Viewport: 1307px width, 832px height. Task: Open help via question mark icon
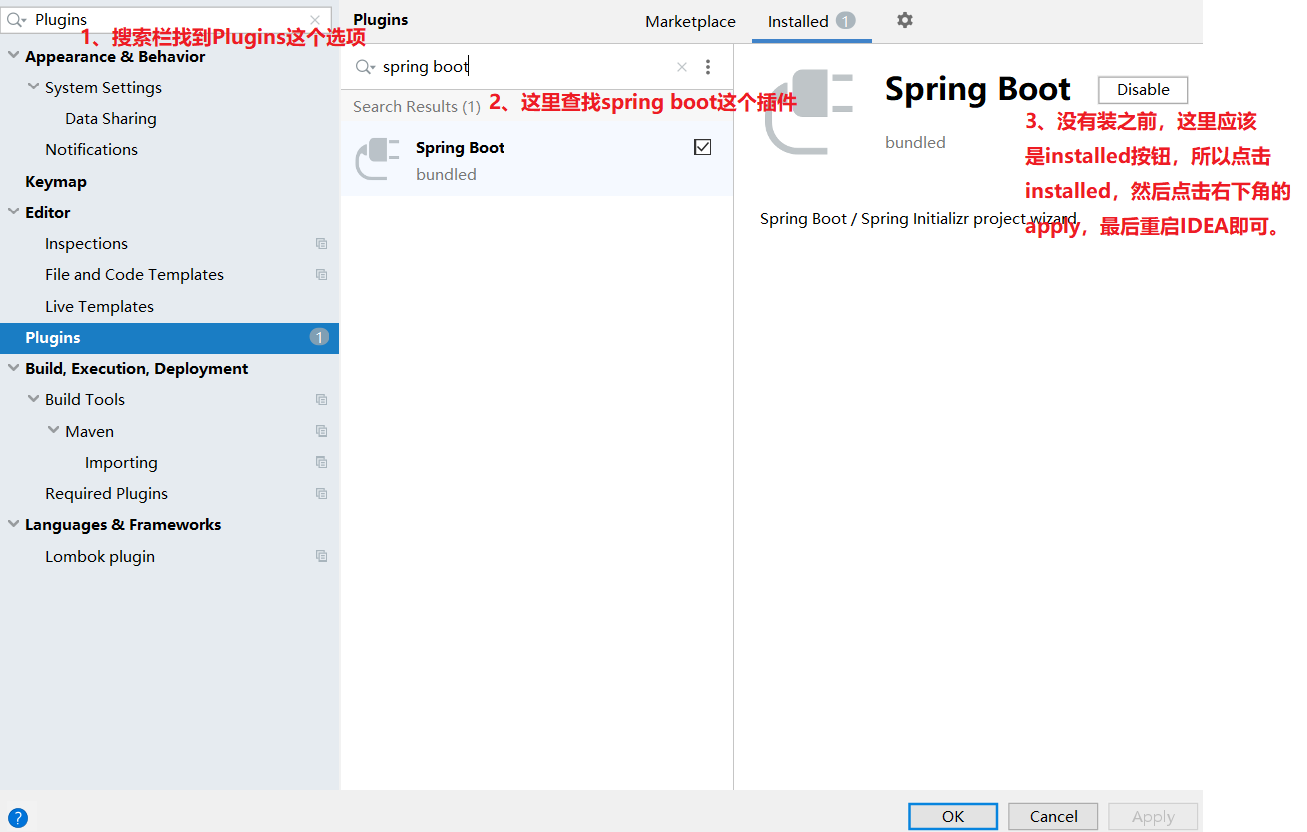point(18,817)
